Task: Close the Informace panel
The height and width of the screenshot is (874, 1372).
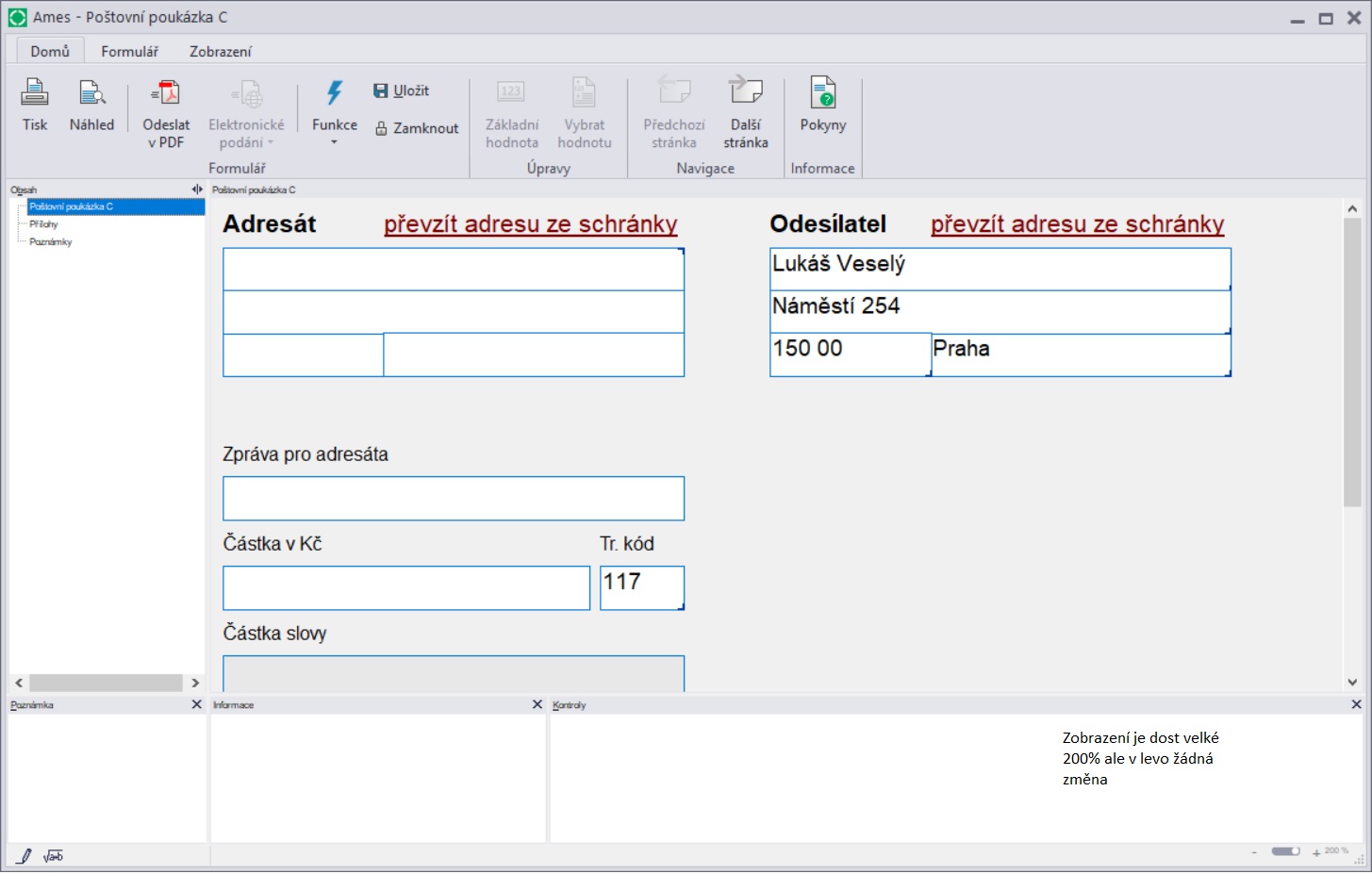Action: click(537, 704)
